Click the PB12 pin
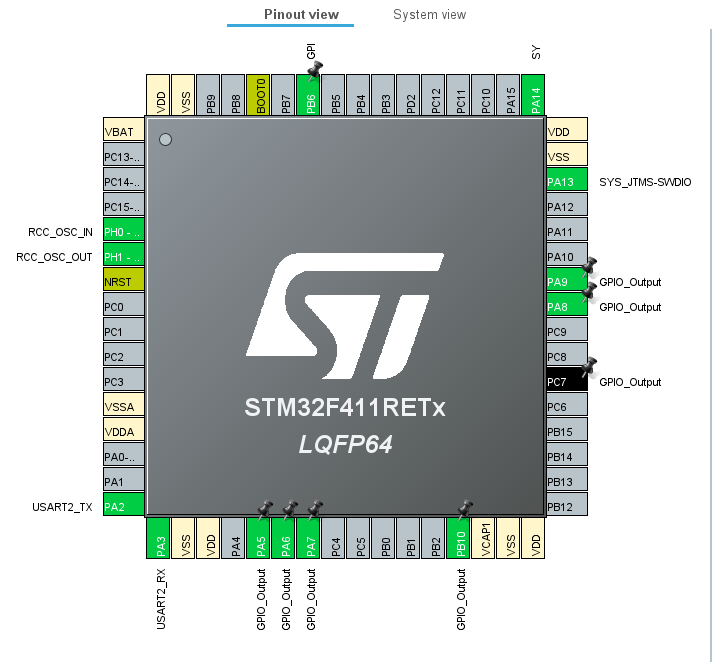712x662 pixels. 567,504
